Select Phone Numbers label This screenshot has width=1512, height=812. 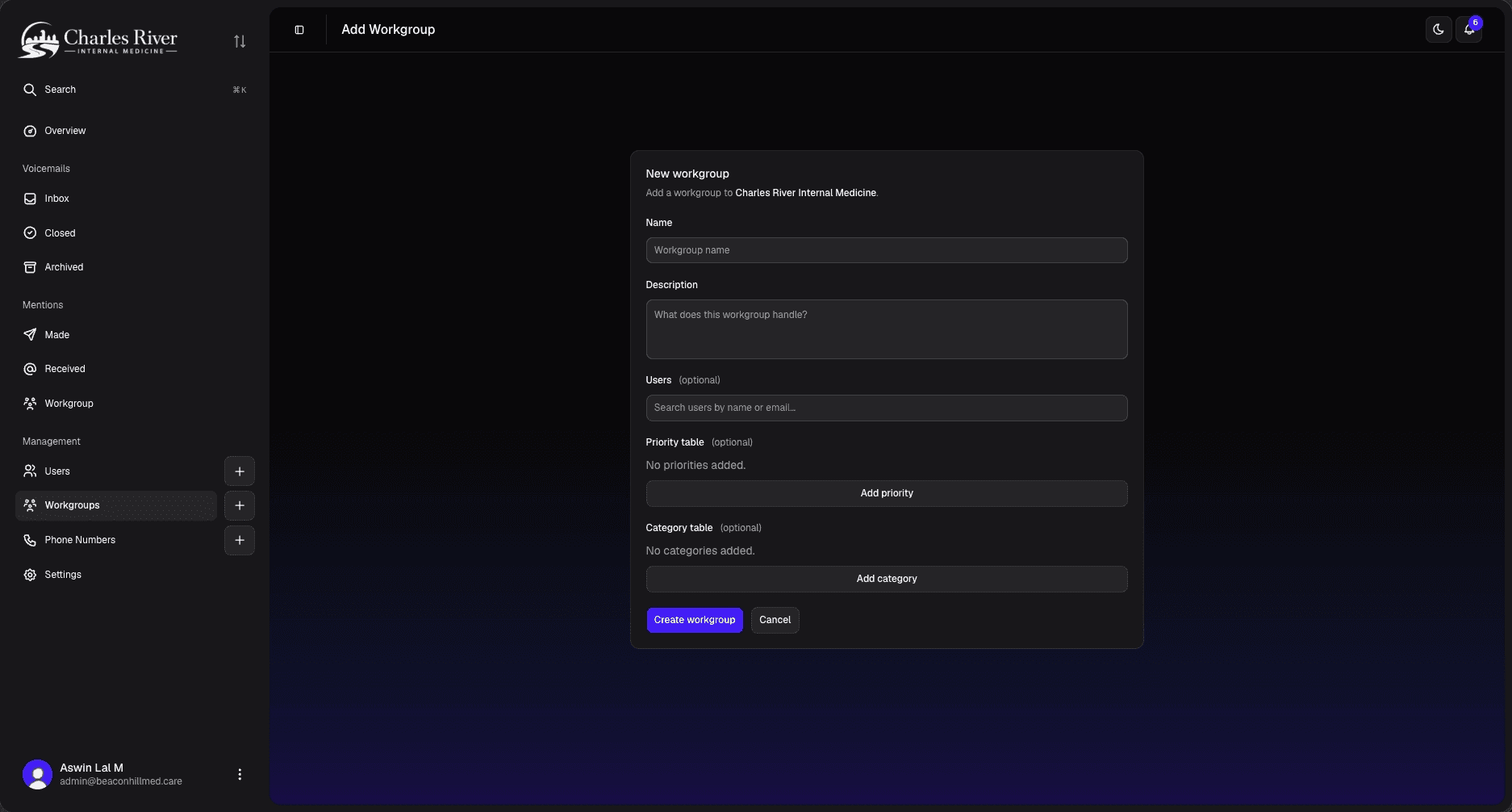click(x=81, y=540)
